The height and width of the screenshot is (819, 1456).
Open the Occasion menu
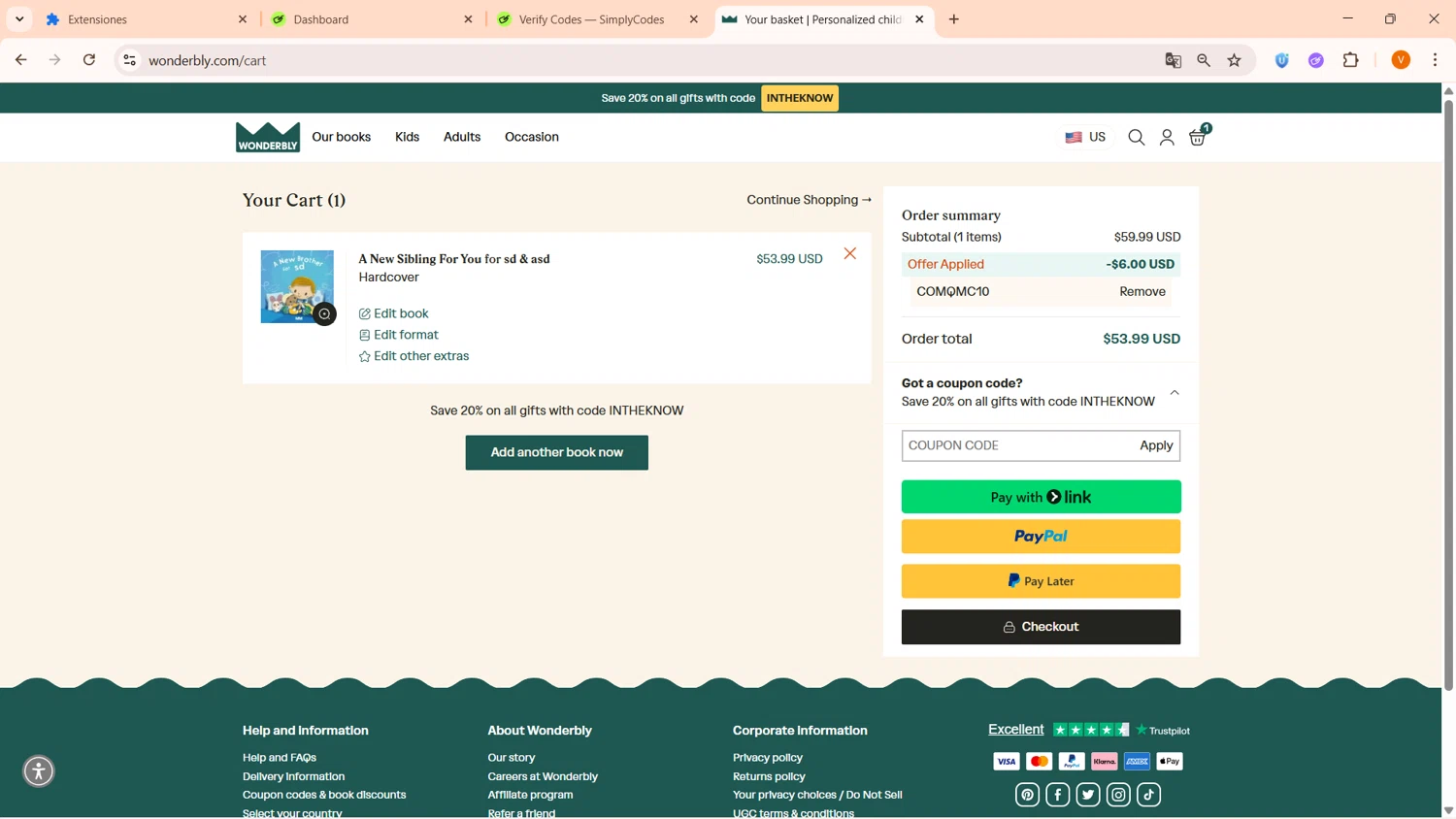[x=532, y=137]
